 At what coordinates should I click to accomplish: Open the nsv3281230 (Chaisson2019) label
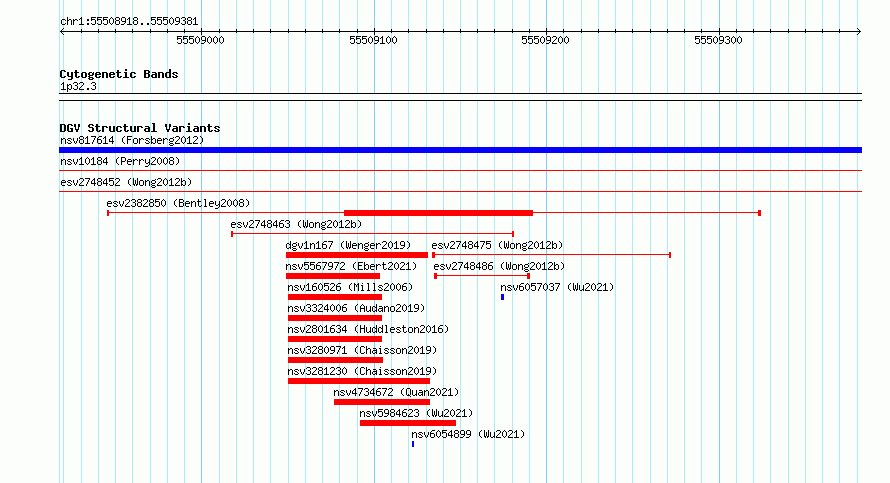(x=362, y=371)
